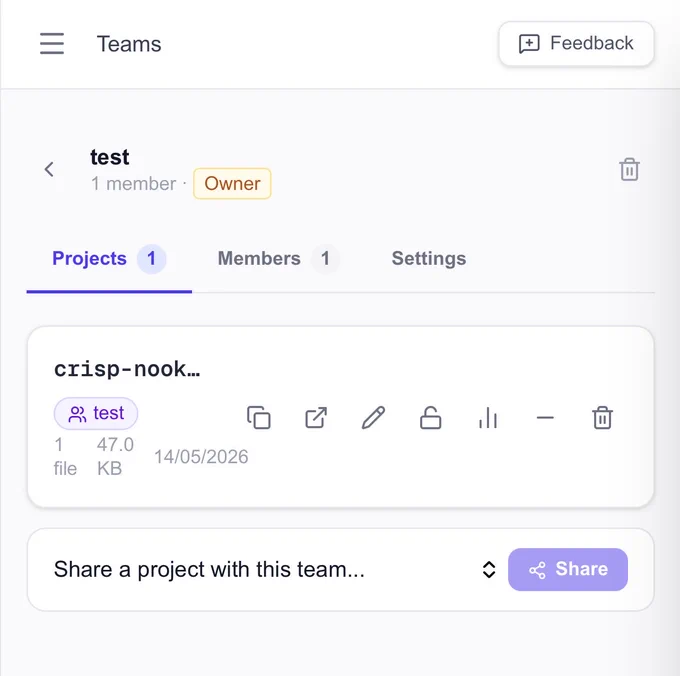Click the up-down chevron in project selector

tap(489, 570)
